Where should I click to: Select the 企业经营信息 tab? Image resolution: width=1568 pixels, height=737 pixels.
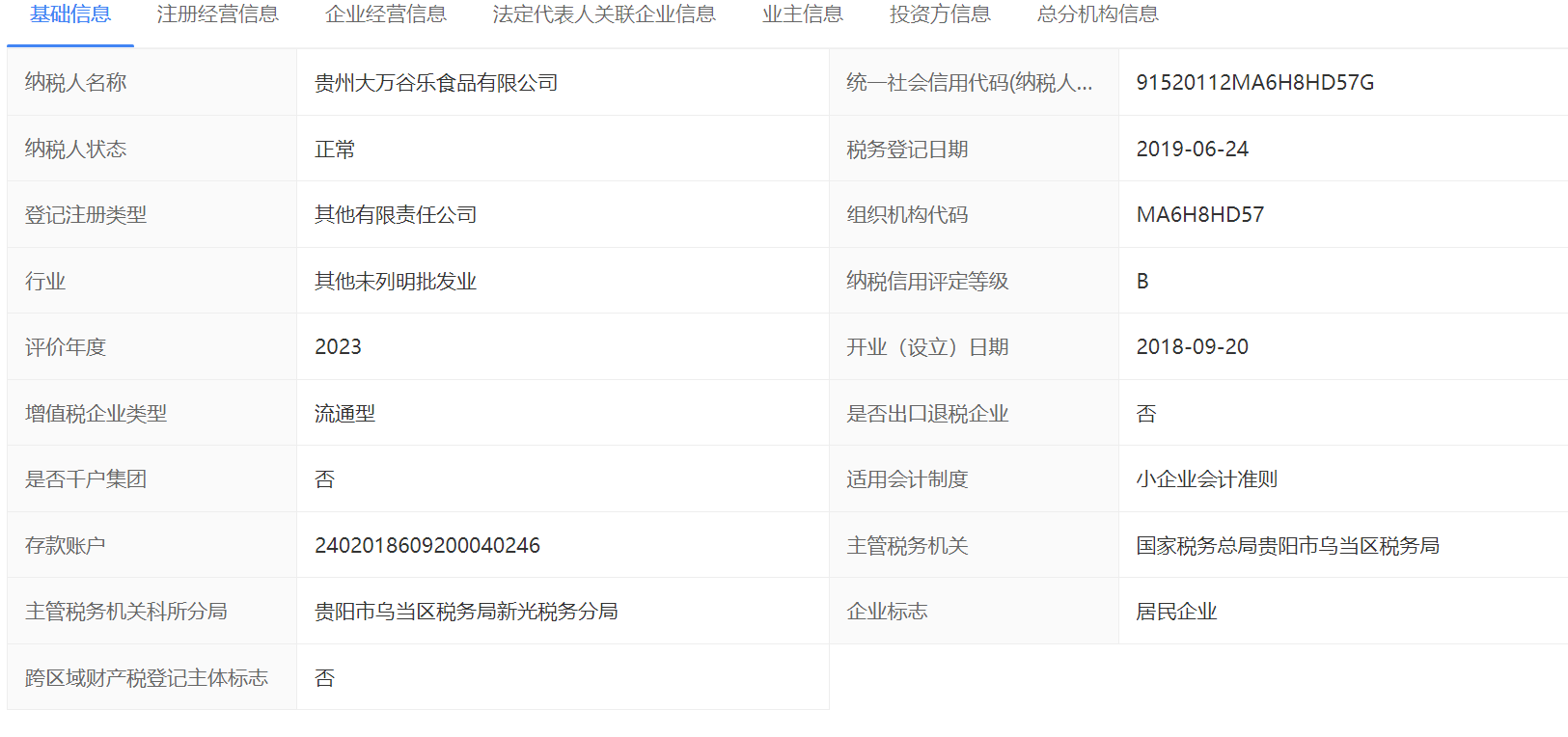coord(386,14)
